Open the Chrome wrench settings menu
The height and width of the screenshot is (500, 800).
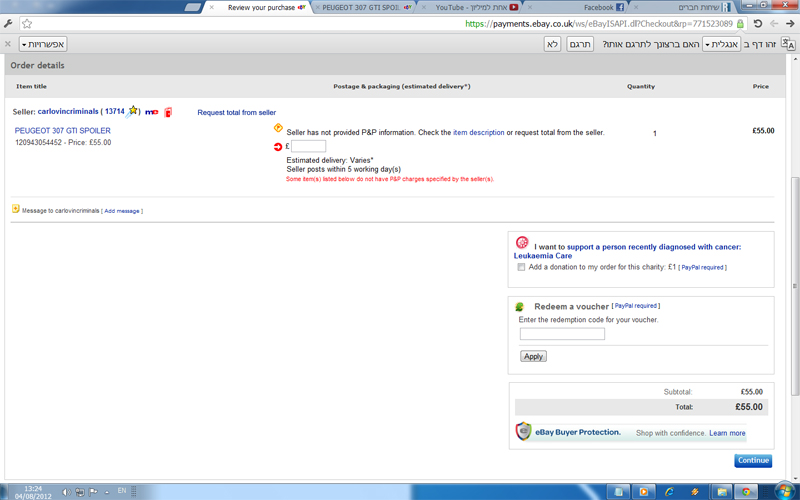(x=8, y=22)
